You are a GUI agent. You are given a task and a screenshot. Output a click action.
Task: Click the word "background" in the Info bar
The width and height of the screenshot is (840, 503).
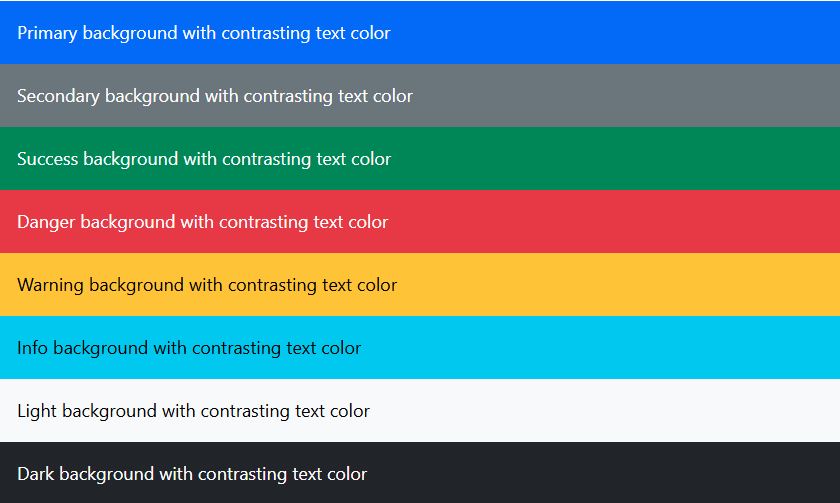[101, 349]
